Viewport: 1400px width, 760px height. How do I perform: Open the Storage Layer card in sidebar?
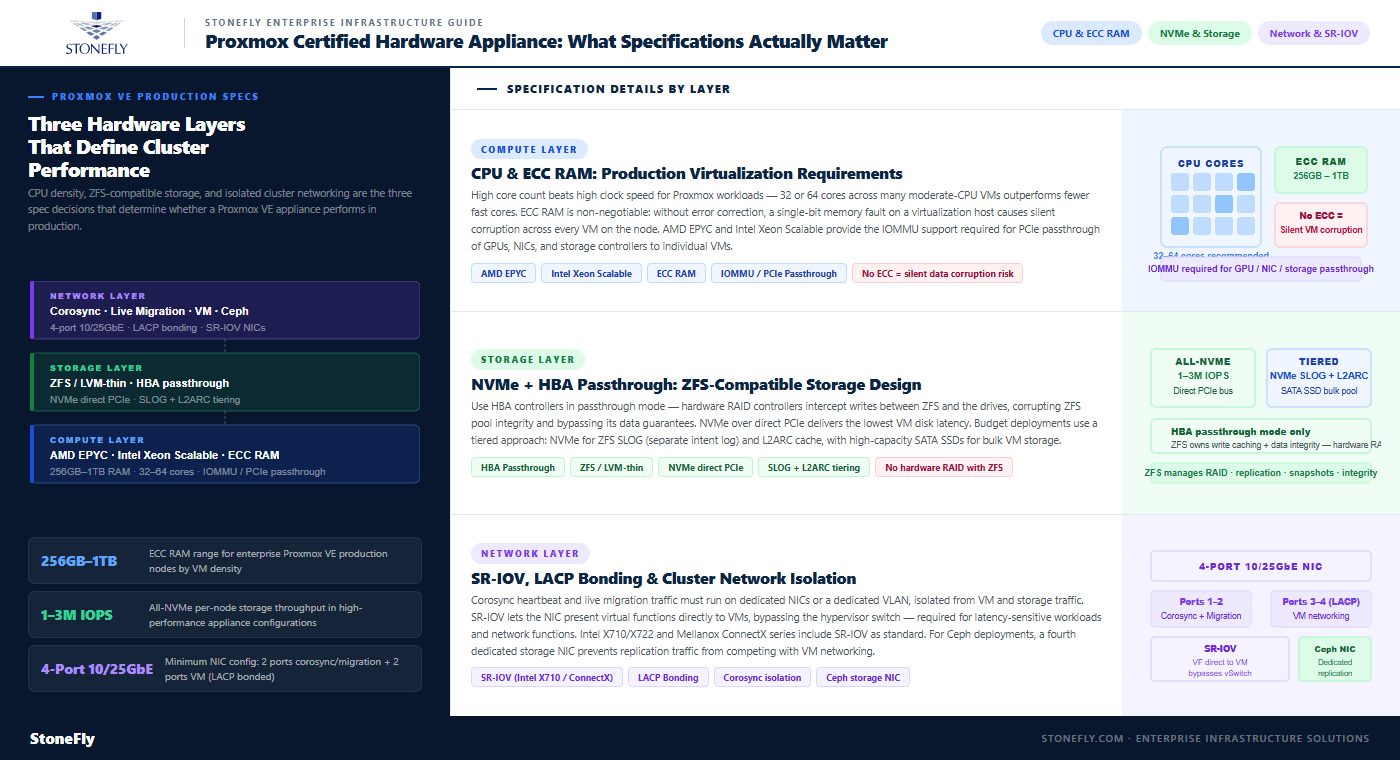225,383
